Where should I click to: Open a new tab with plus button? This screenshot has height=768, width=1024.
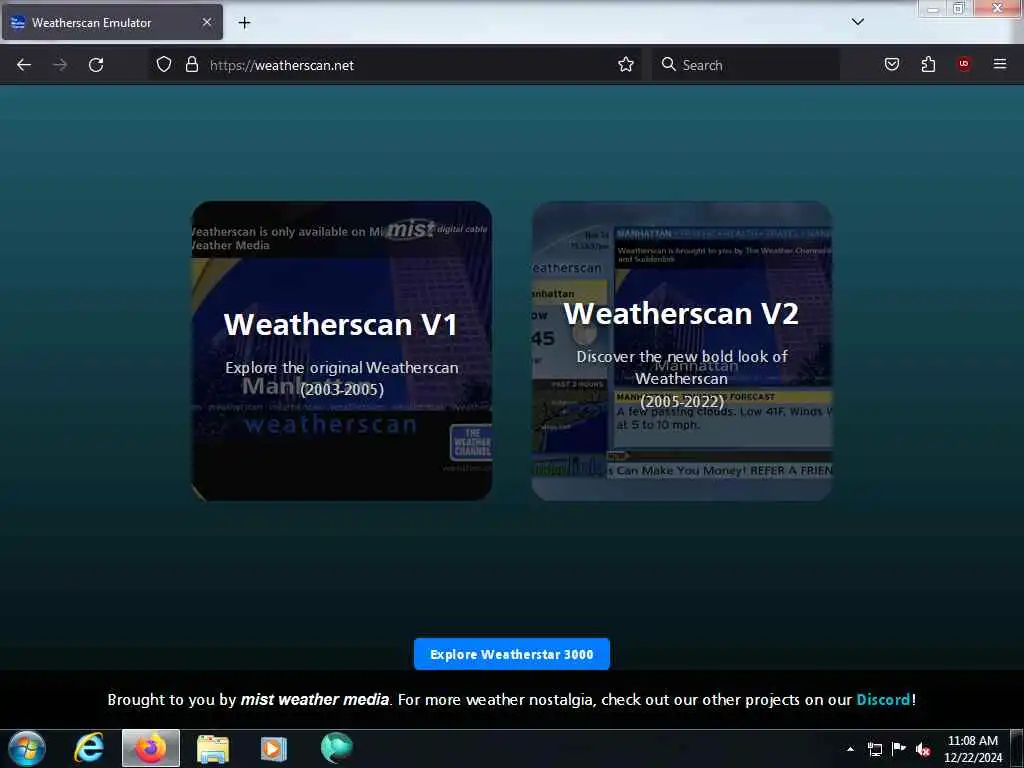click(244, 23)
